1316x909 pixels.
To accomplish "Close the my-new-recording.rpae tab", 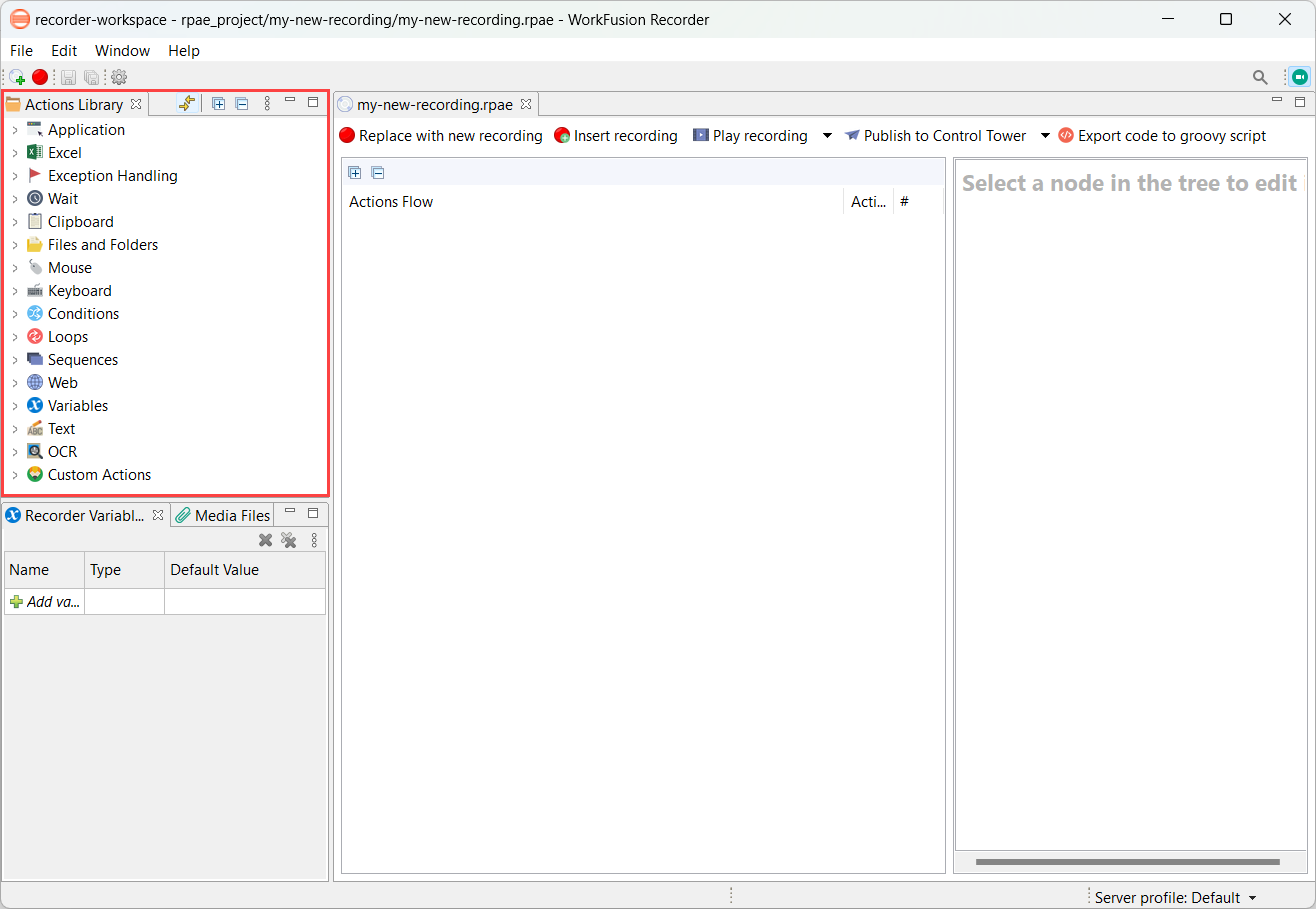I will (526, 104).
